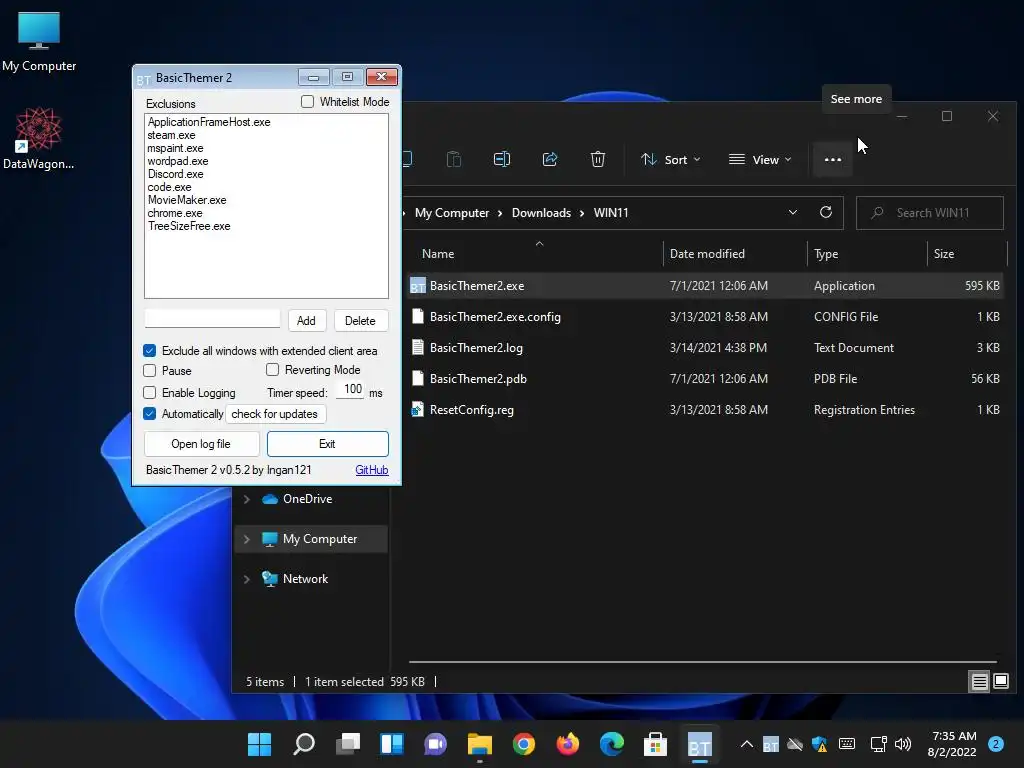Toggle Automatically check for updates checkbox
The height and width of the screenshot is (768, 1024).
[x=150, y=413]
